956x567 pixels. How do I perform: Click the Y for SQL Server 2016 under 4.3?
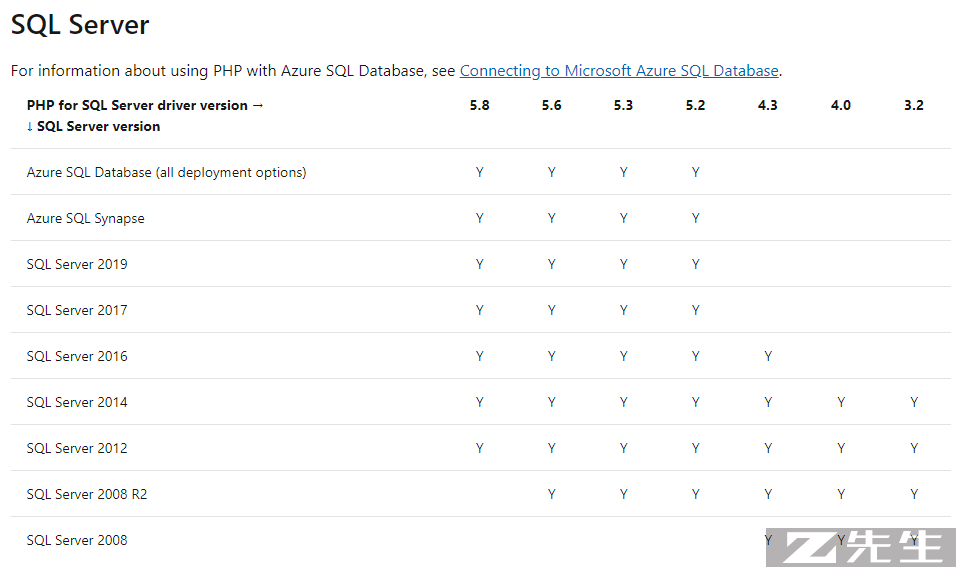[x=768, y=356]
